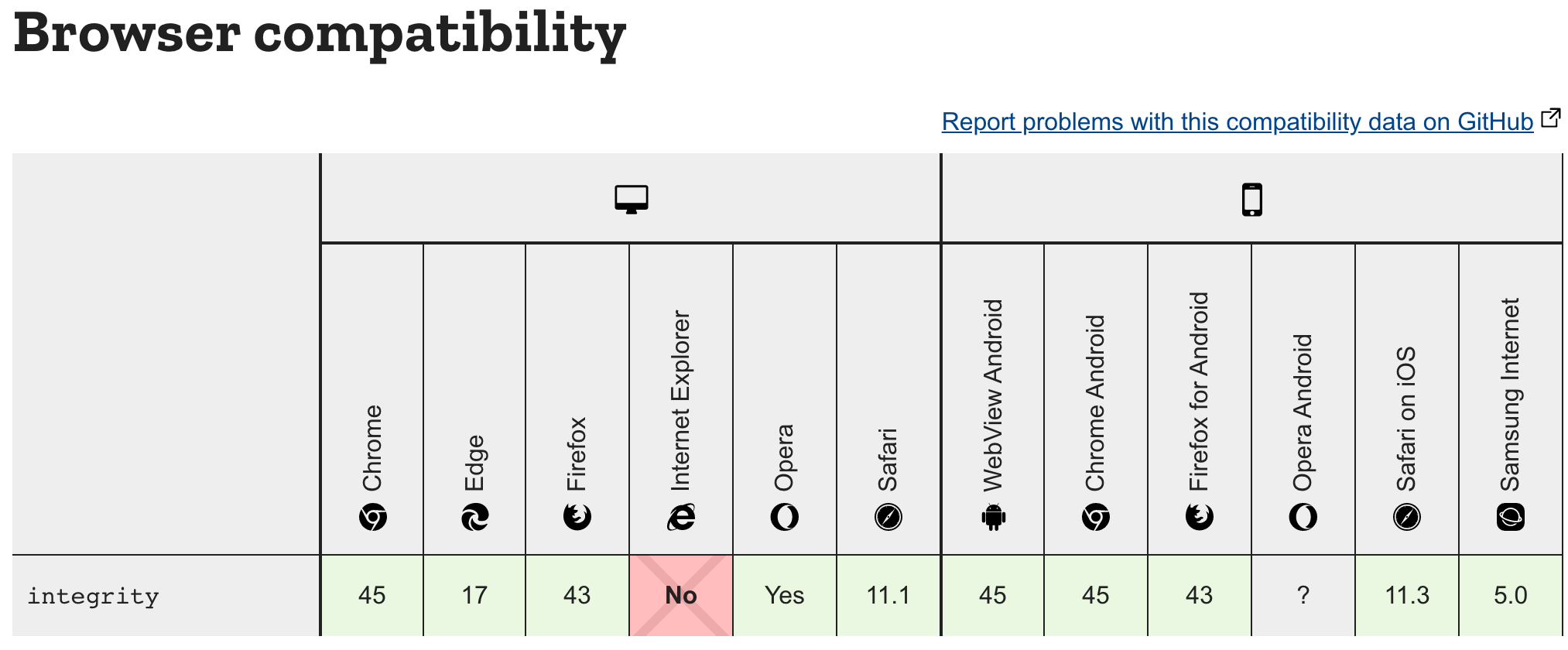Expand the Safari 11.1 support cell
The width and height of the screenshot is (1568, 650).
[888, 596]
